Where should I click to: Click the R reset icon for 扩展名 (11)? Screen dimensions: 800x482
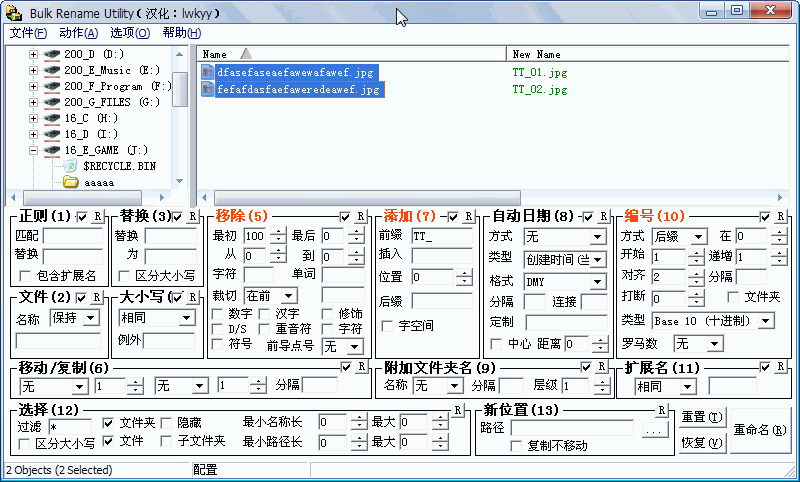[x=780, y=366]
